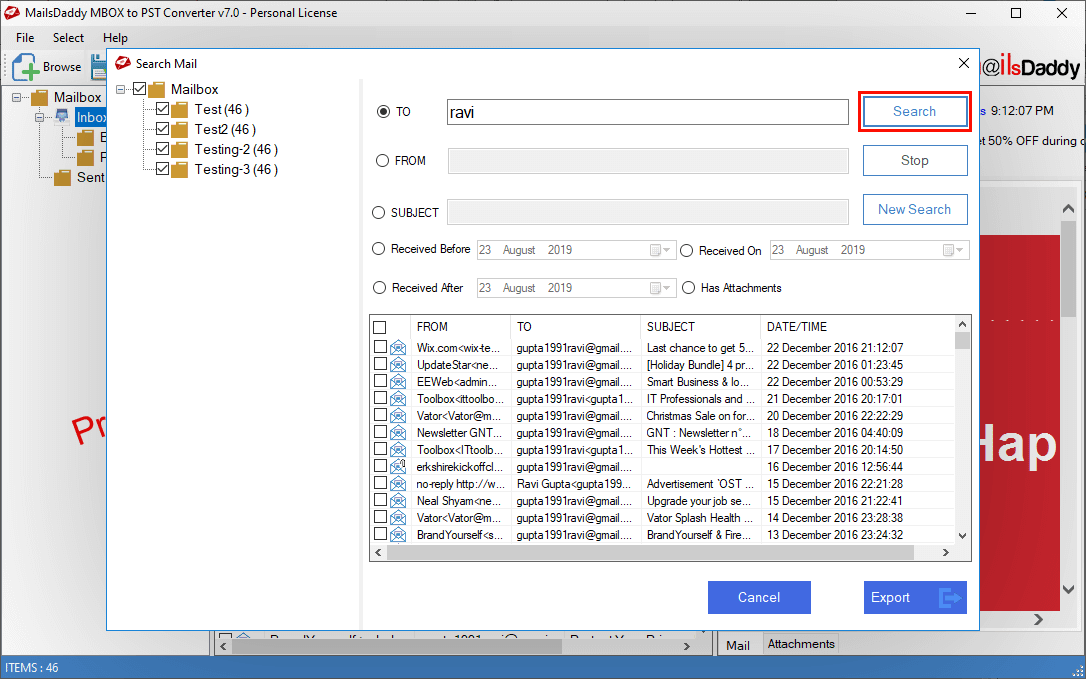Switch to the Attachments tab

tap(801, 644)
